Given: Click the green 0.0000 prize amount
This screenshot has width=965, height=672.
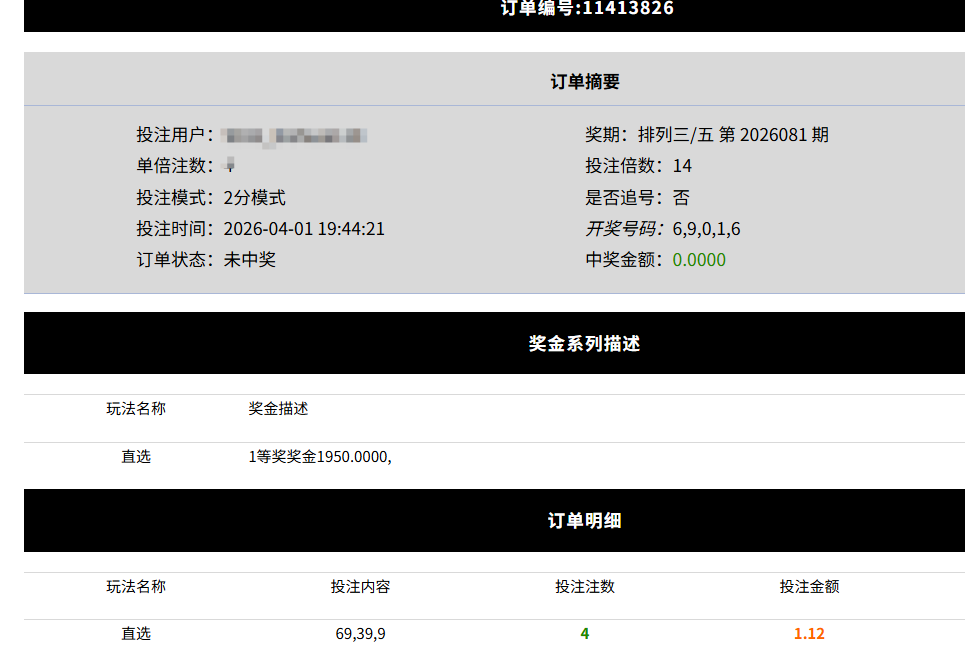Looking at the screenshot, I should [x=699, y=260].
